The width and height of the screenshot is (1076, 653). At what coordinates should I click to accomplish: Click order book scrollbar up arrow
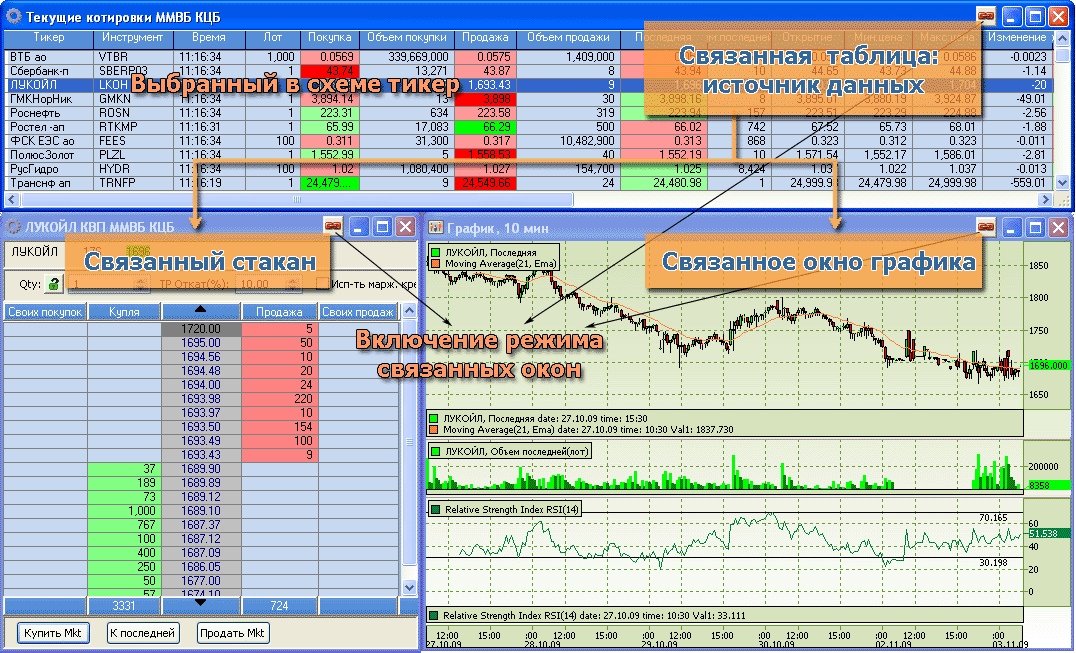409,310
